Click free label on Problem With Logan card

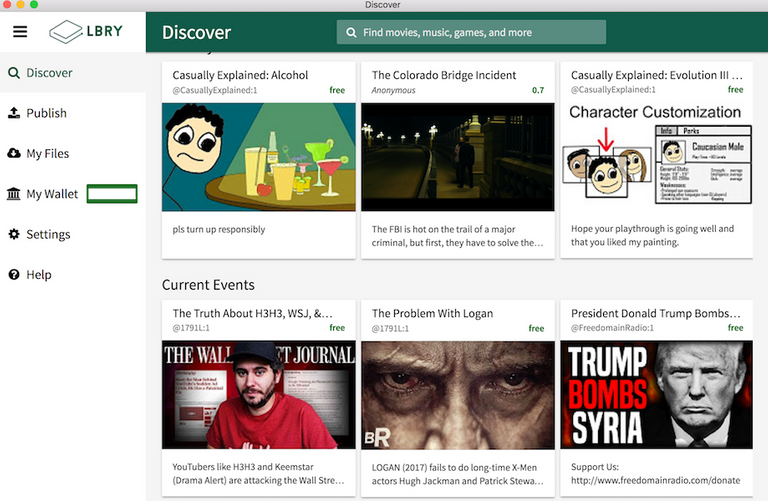536,328
